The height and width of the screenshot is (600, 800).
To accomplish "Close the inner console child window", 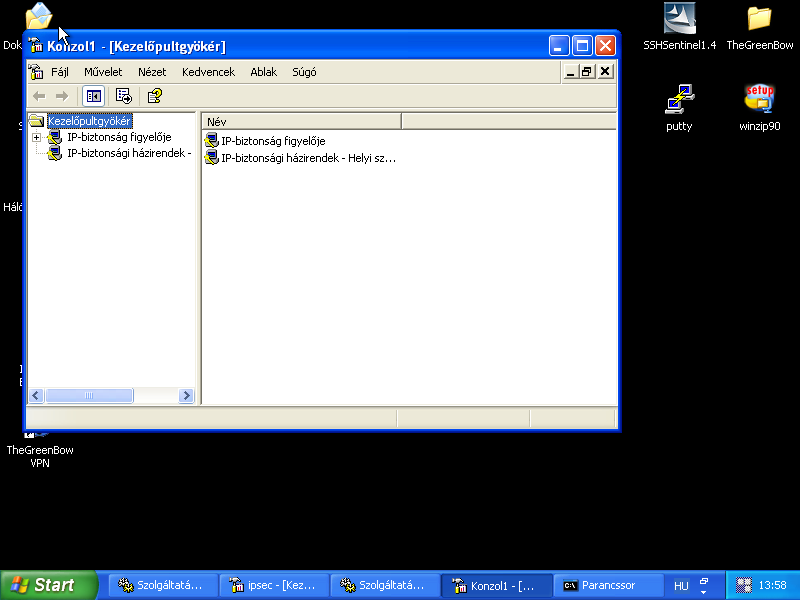I will (x=605, y=72).
